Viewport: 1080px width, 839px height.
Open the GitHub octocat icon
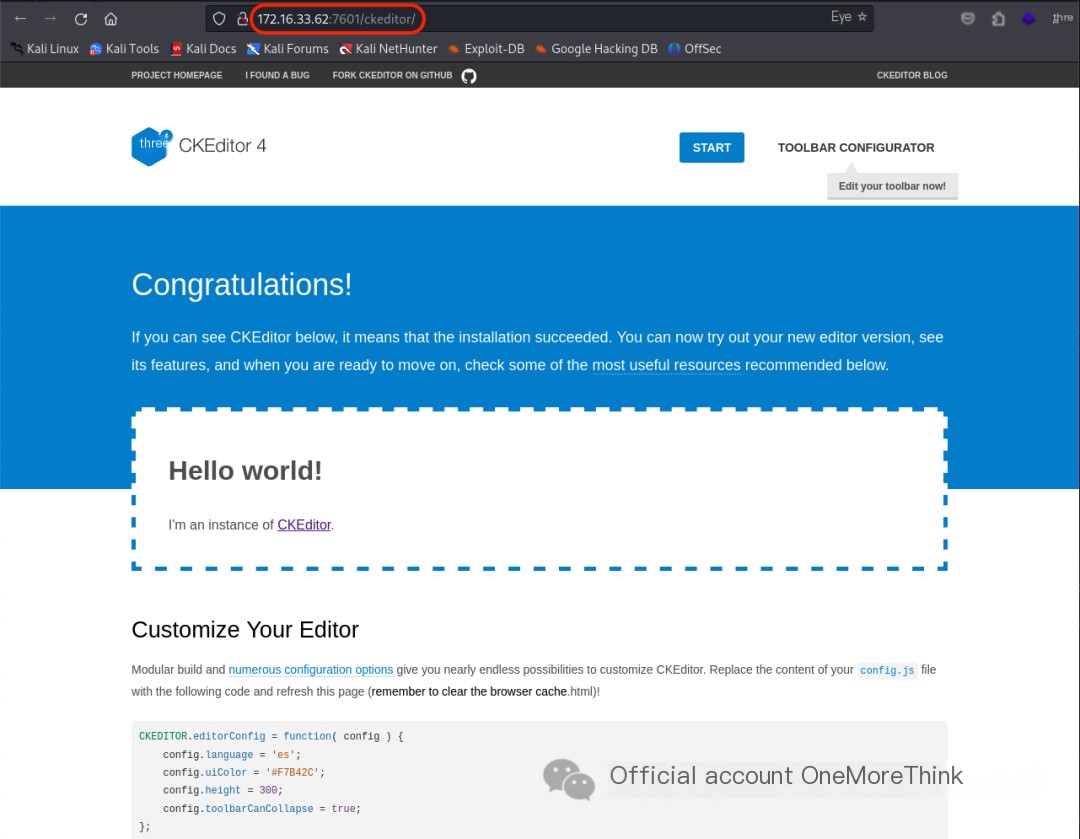[469, 76]
